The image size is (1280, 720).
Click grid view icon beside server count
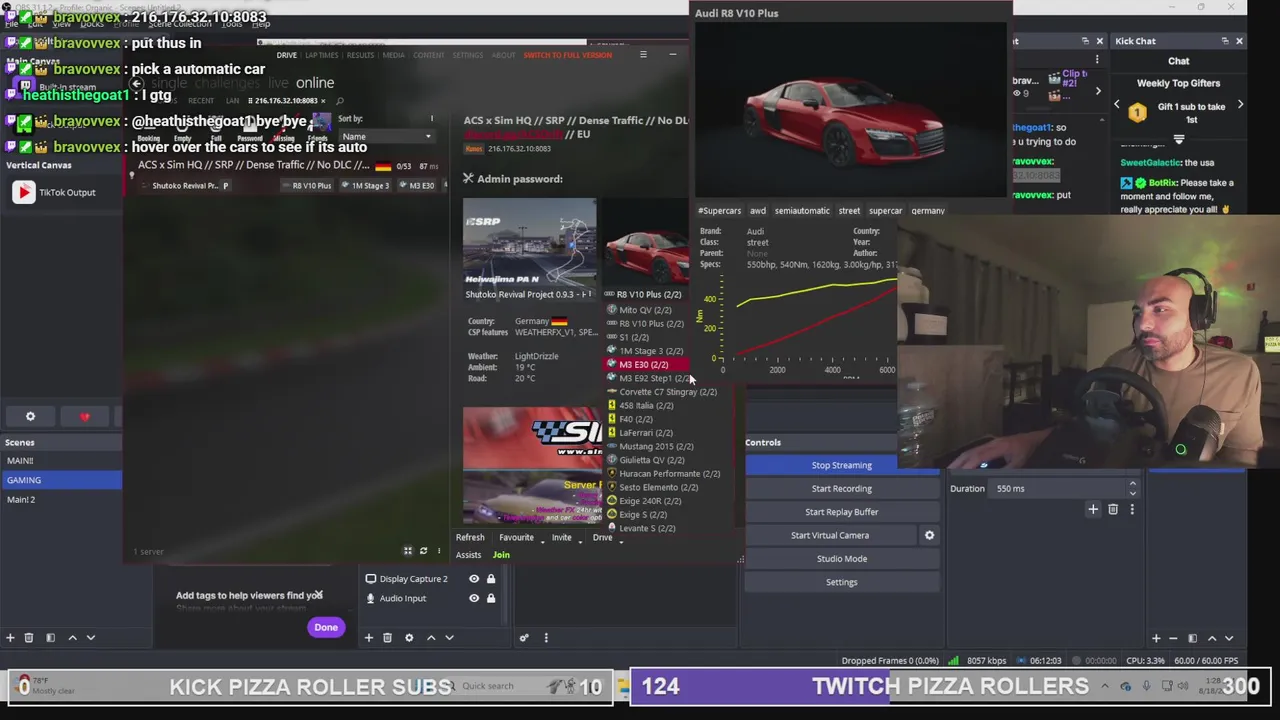(407, 551)
